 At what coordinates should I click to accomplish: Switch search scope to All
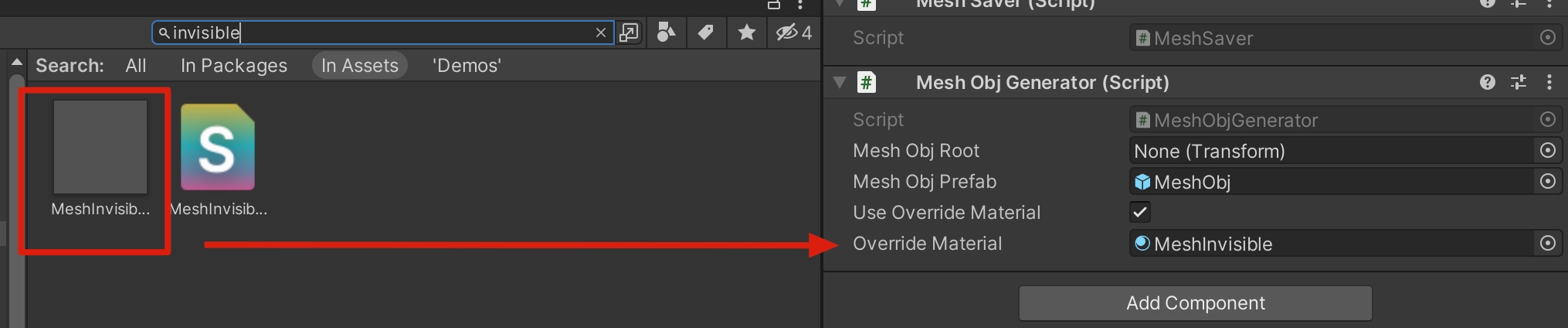click(136, 66)
